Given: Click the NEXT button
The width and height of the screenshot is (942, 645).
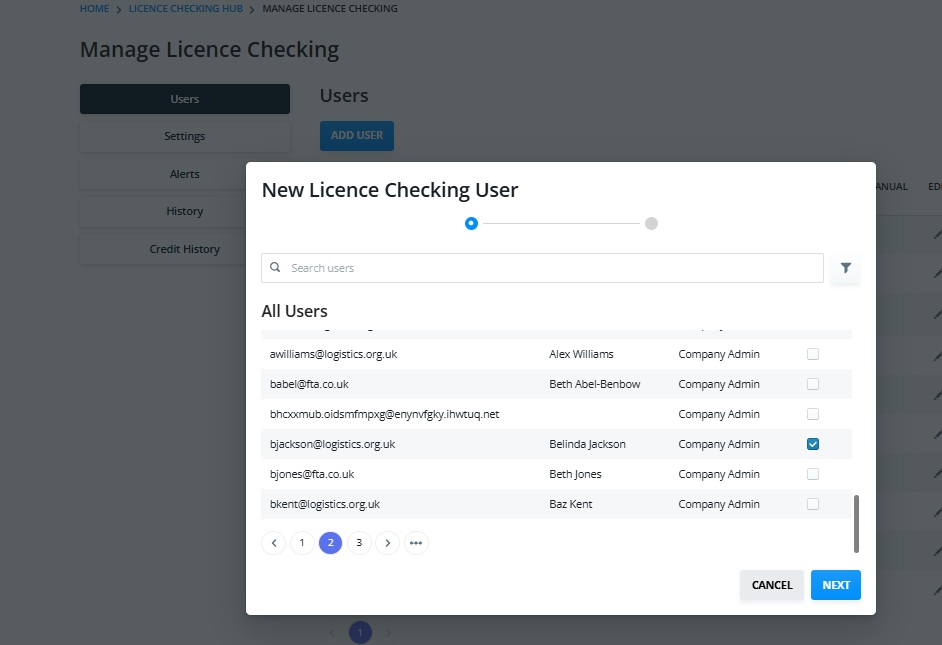Looking at the screenshot, I should click(836, 585).
